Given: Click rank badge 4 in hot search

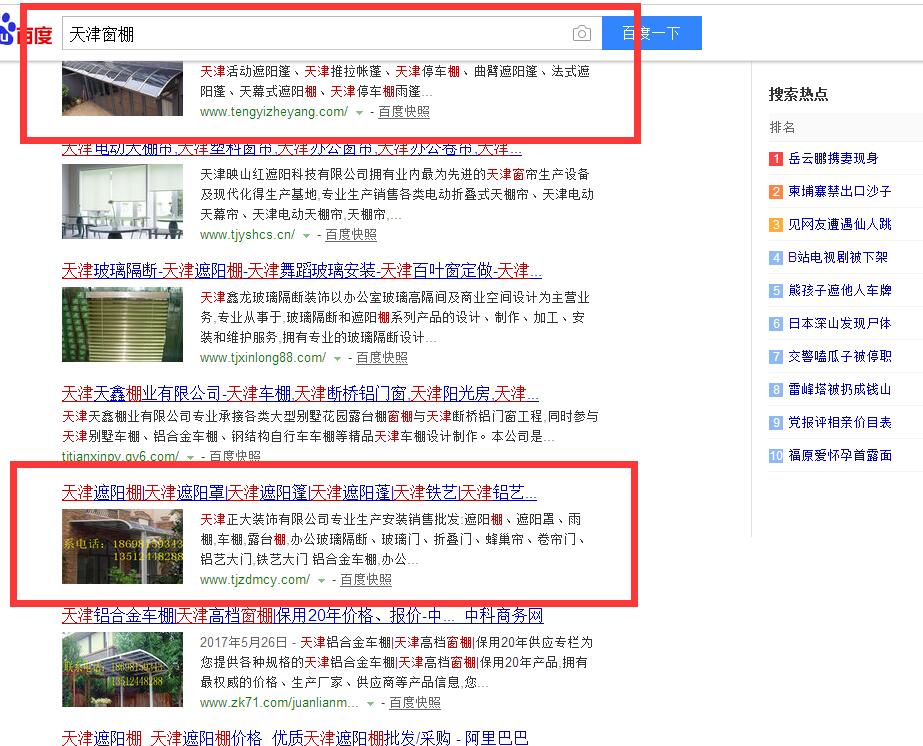Looking at the screenshot, I should coord(776,258).
